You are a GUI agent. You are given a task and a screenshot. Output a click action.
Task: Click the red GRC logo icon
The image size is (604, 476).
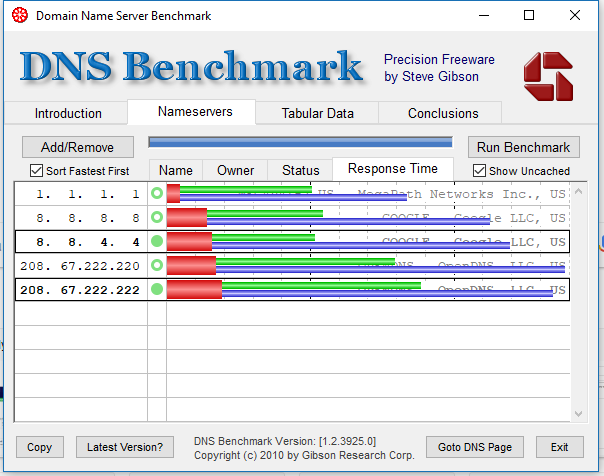[x=549, y=76]
